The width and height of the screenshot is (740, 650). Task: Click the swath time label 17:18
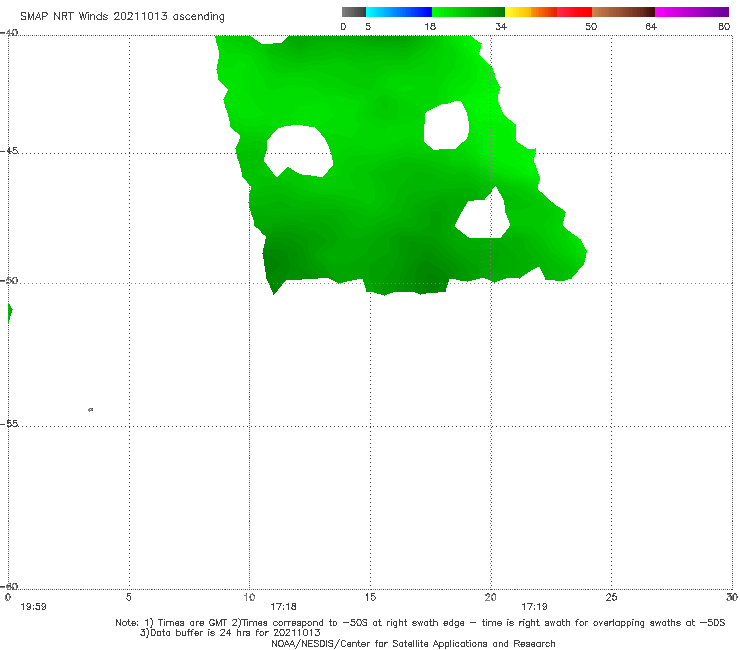[283, 607]
